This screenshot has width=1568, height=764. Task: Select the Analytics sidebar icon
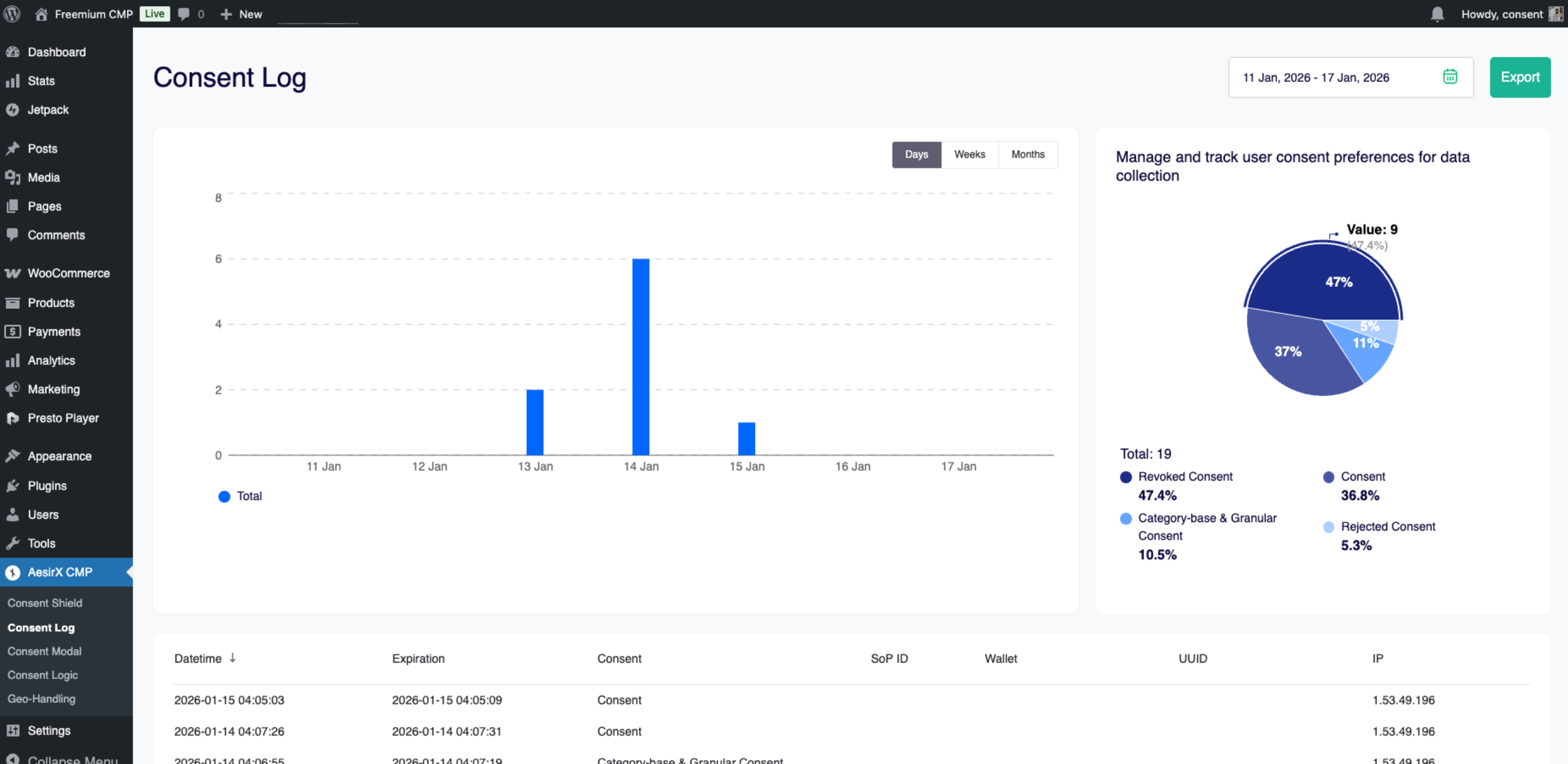point(14,360)
